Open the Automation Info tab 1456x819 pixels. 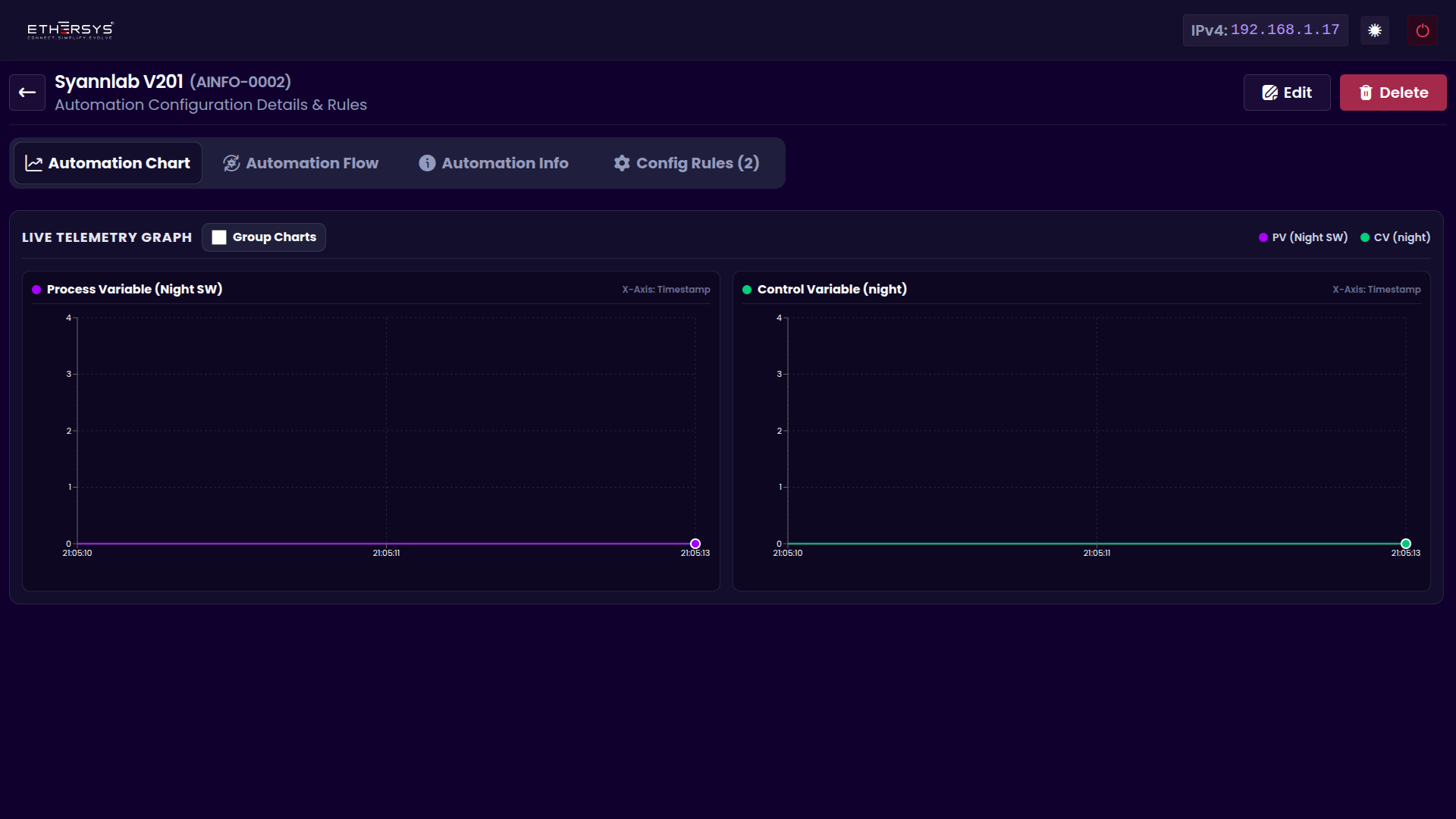pos(494,163)
